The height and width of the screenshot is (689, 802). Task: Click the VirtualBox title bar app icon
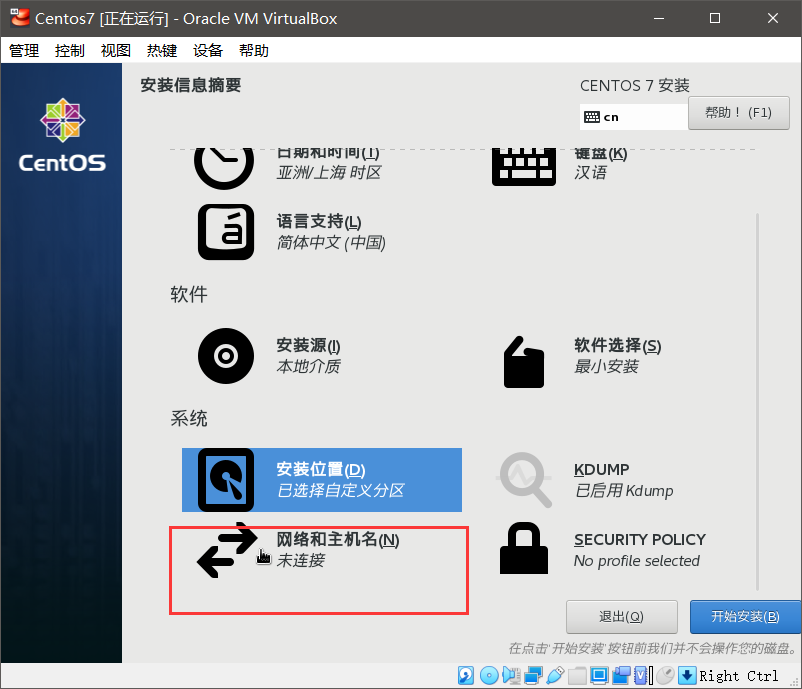coord(20,18)
